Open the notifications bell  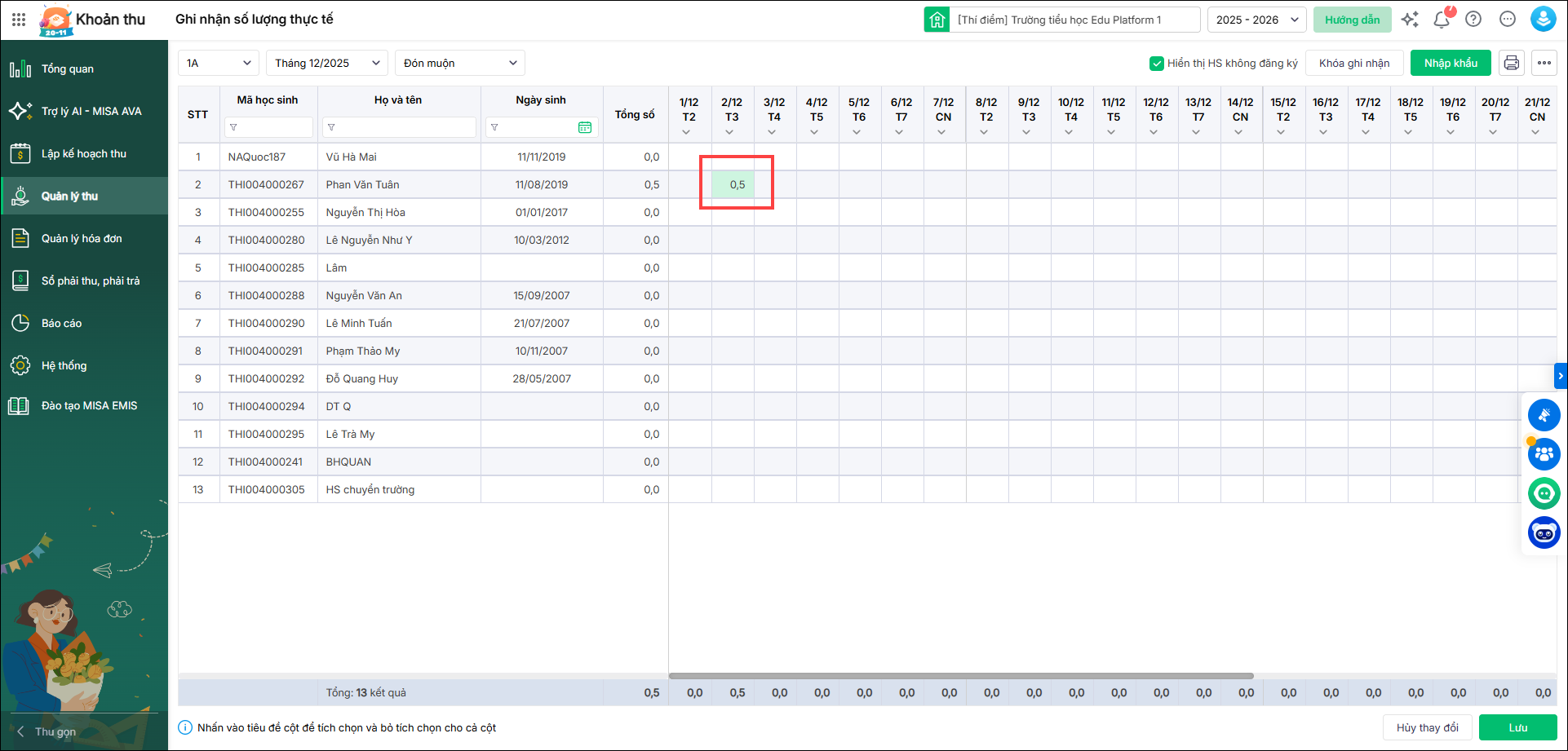click(1442, 20)
